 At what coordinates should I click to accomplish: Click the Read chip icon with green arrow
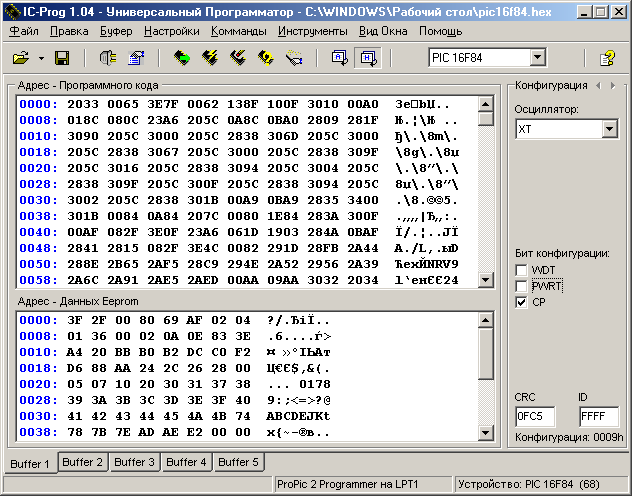[182, 58]
